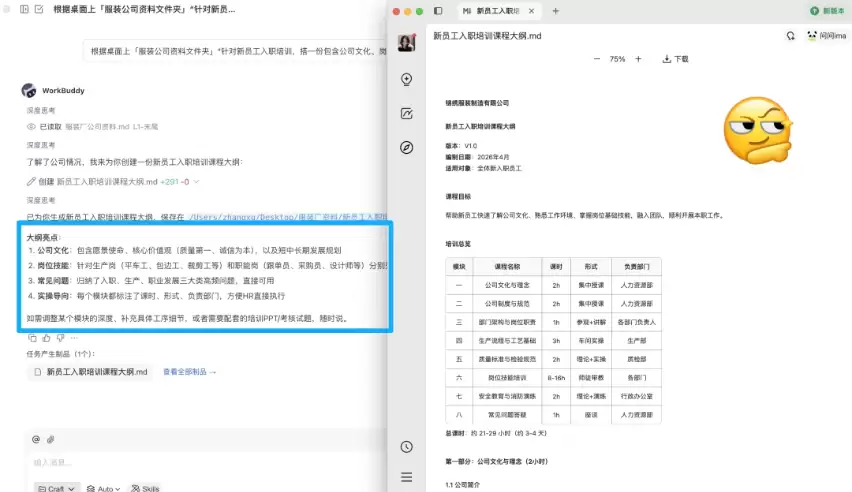Click the 问问ima button
852x492 pixels.
tap(826, 36)
